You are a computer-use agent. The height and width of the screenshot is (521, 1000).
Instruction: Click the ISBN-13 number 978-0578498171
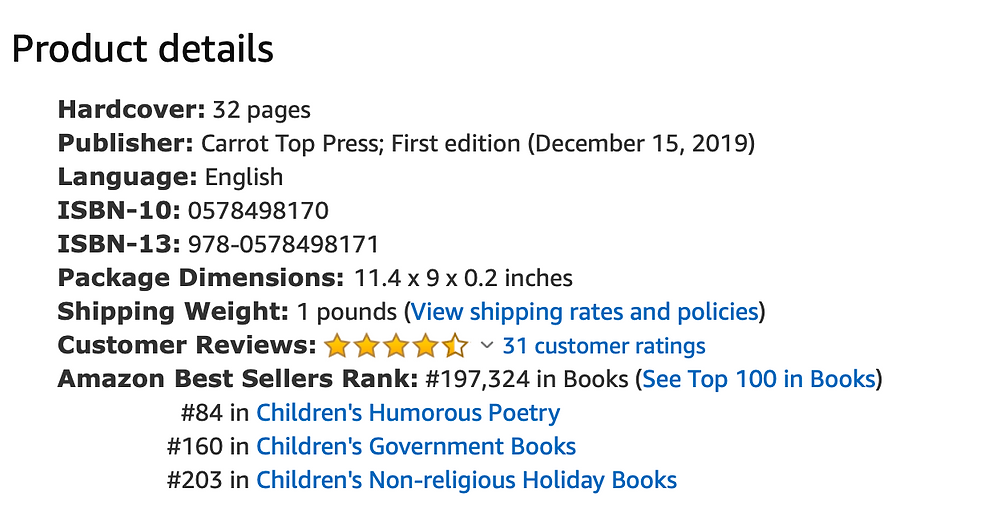(x=284, y=244)
